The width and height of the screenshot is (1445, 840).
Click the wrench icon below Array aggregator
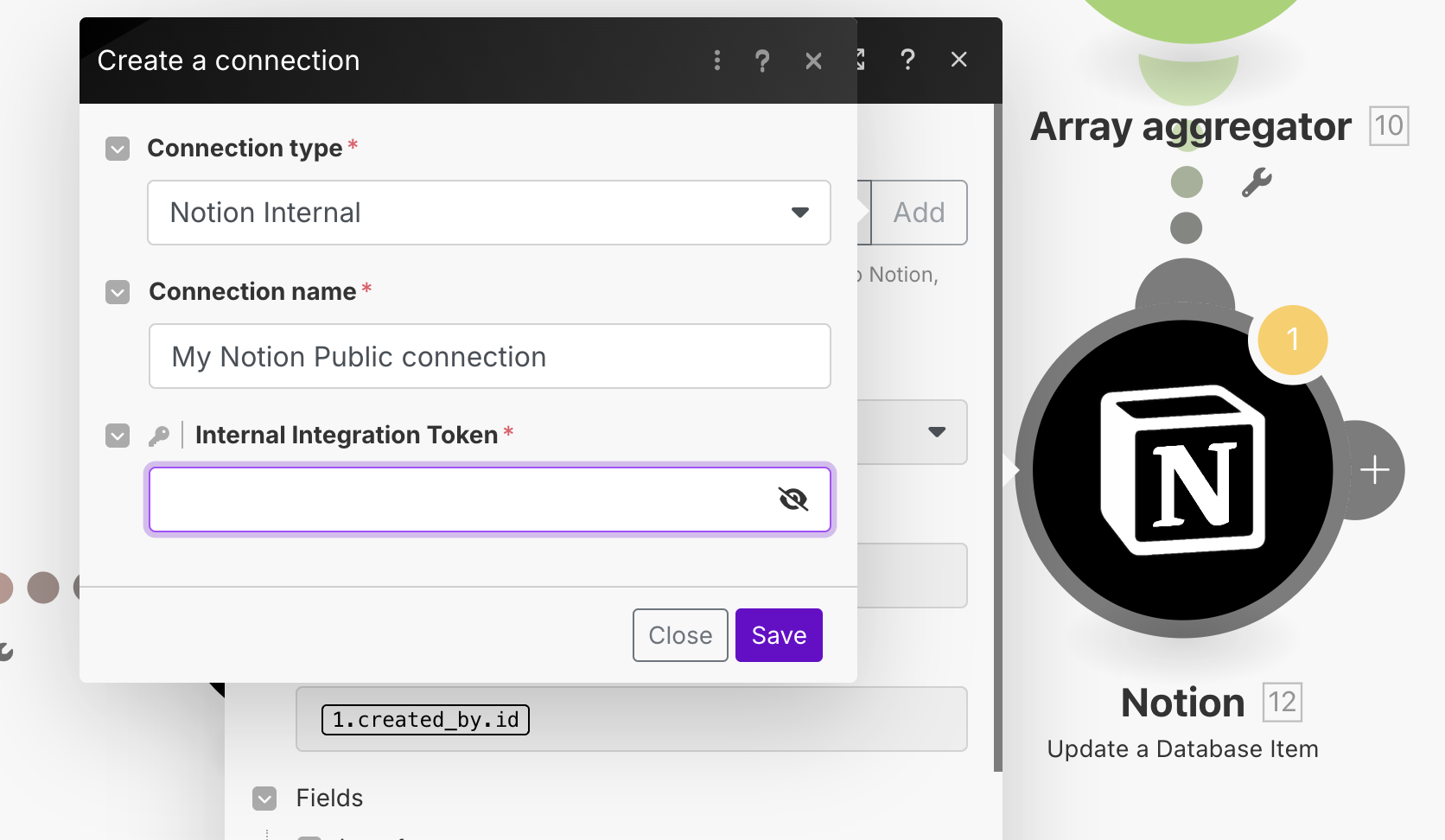[1257, 182]
